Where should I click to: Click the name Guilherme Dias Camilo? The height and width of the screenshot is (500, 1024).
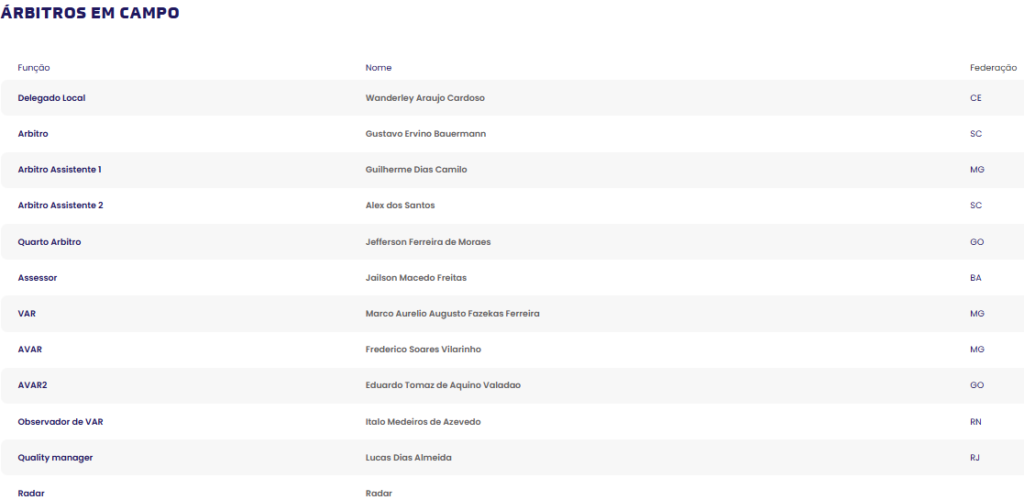[x=416, y=170]
